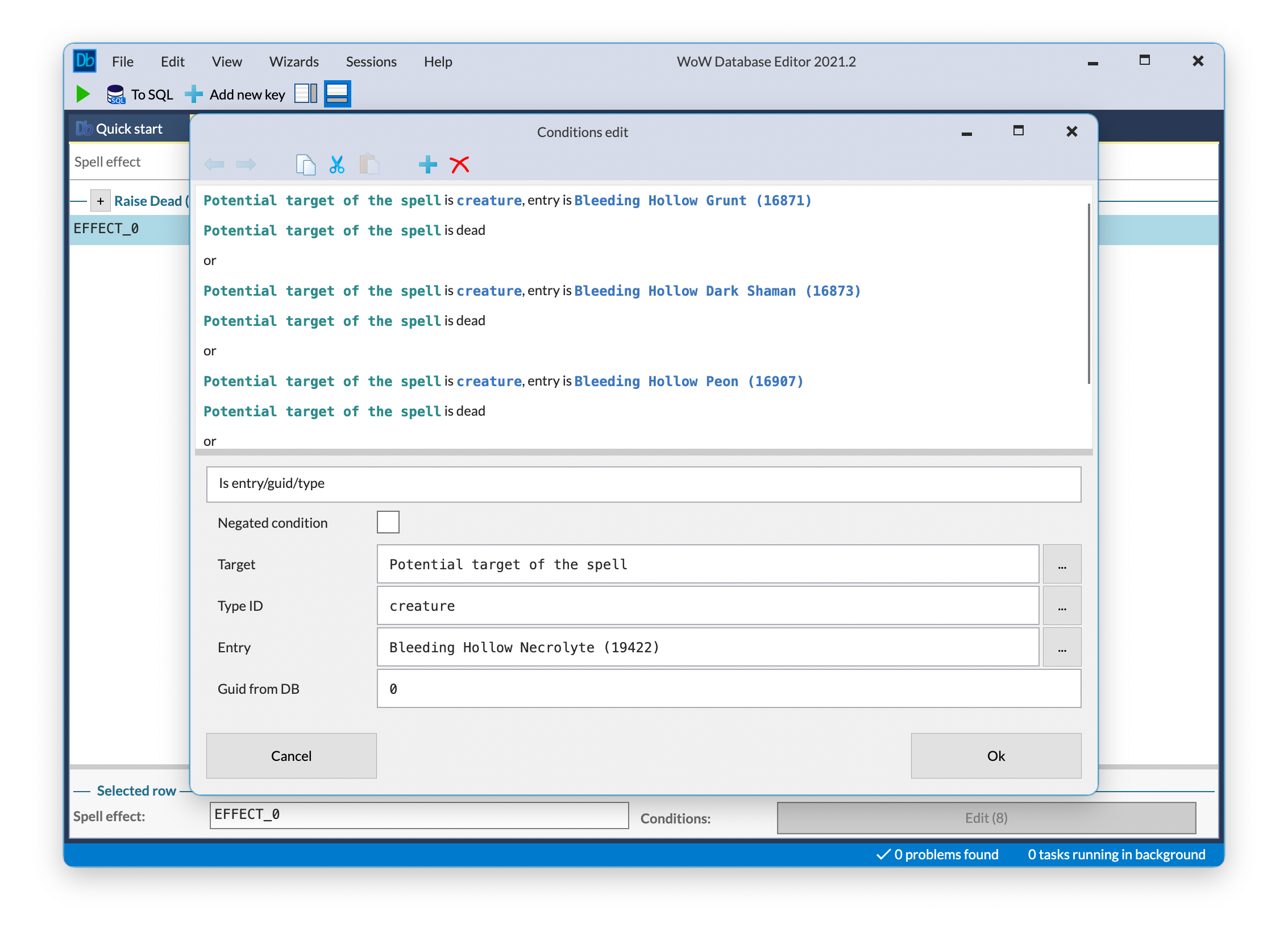Open the Target picker ellipsis button
Image resolution: width=1288 pixels, height=952 pixels.
click(1062, 564)
